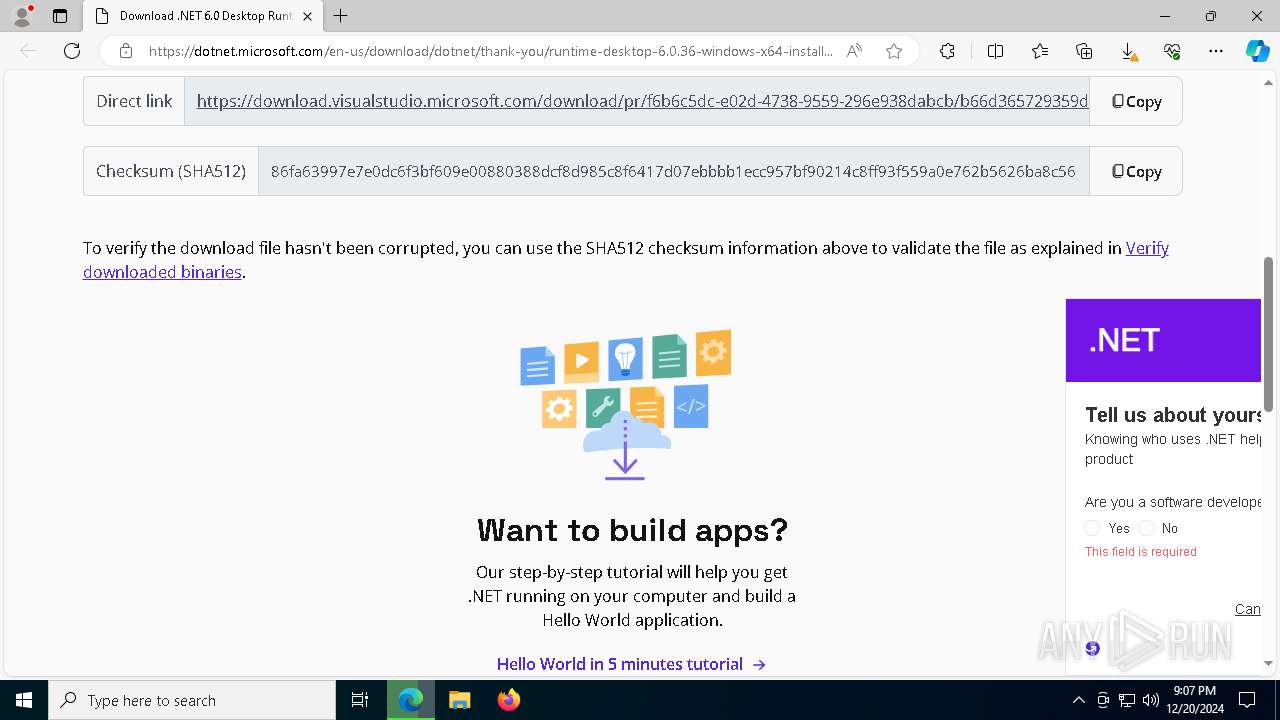Viewport: 1280px width, 720px height.
Task: Click the .NET purple survey banner
Action: [x=1163, y=340]
